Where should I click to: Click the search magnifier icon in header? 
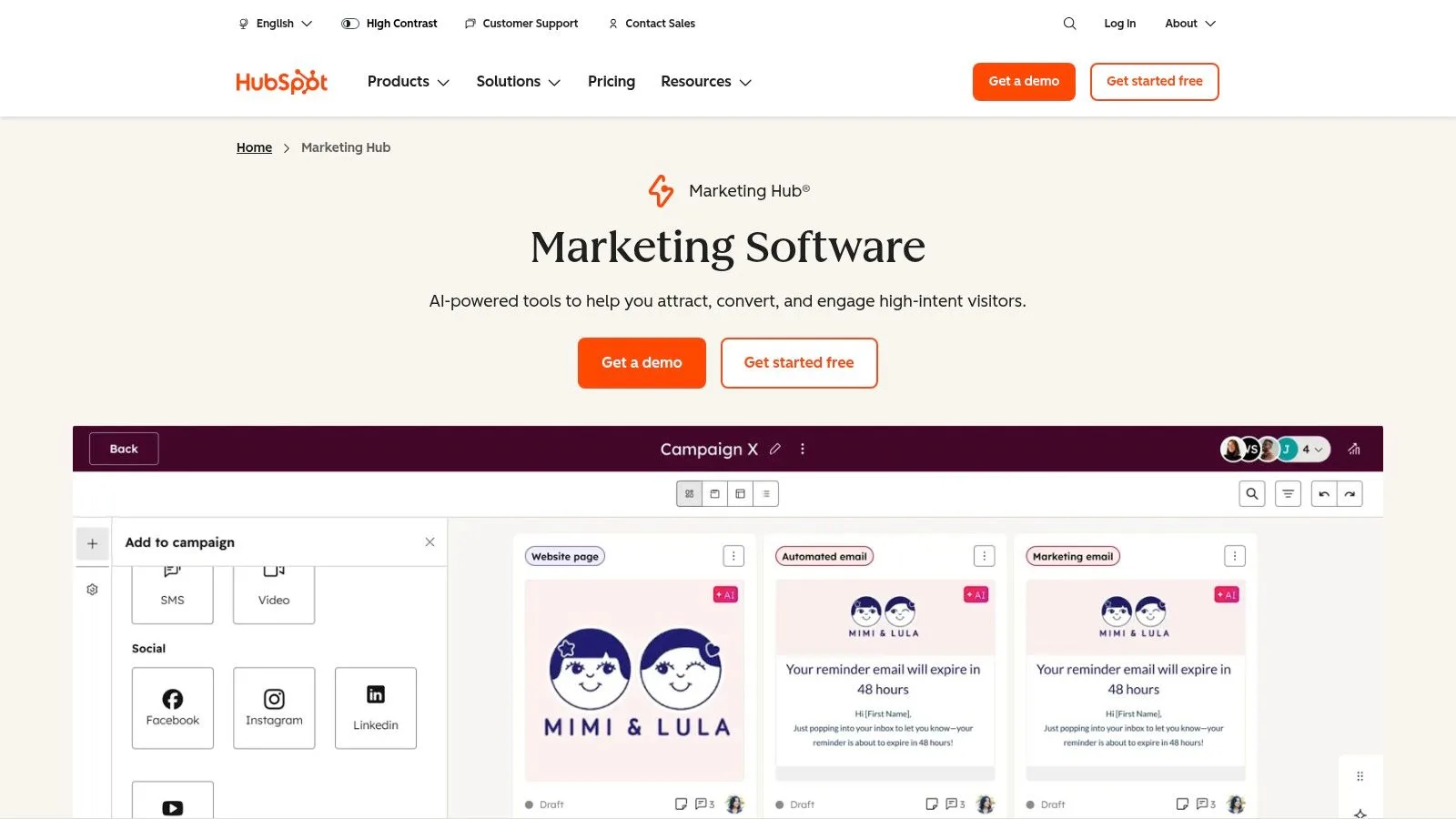click(x=1069, y=24)
